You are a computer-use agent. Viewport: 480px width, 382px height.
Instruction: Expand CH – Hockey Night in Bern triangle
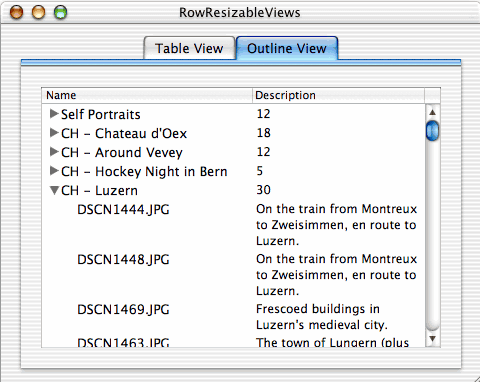(54, 171)
